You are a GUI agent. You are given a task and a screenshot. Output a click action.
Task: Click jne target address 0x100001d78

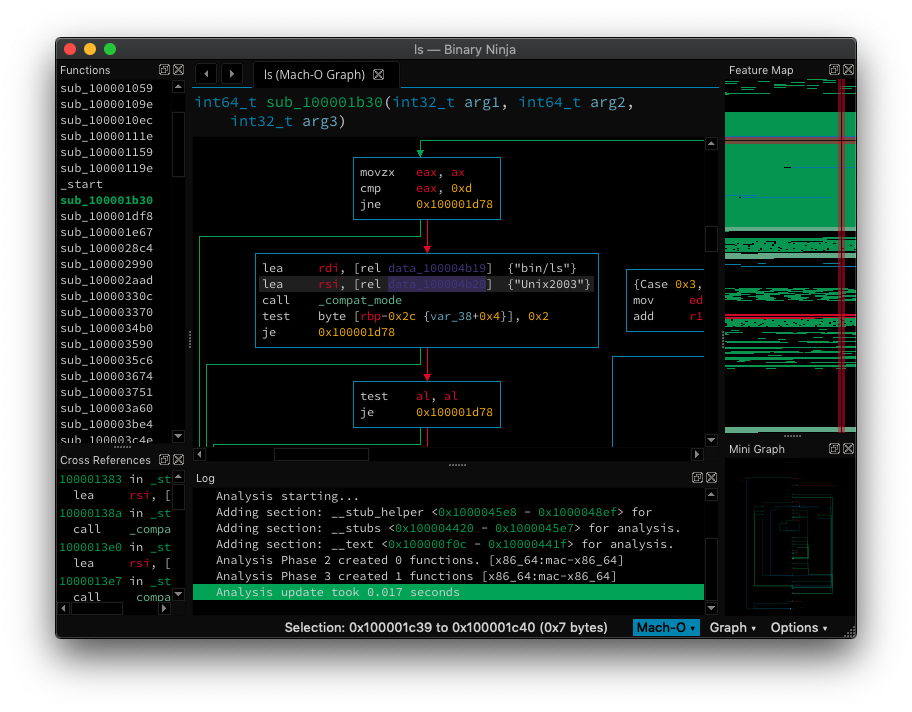click(457, 204)
